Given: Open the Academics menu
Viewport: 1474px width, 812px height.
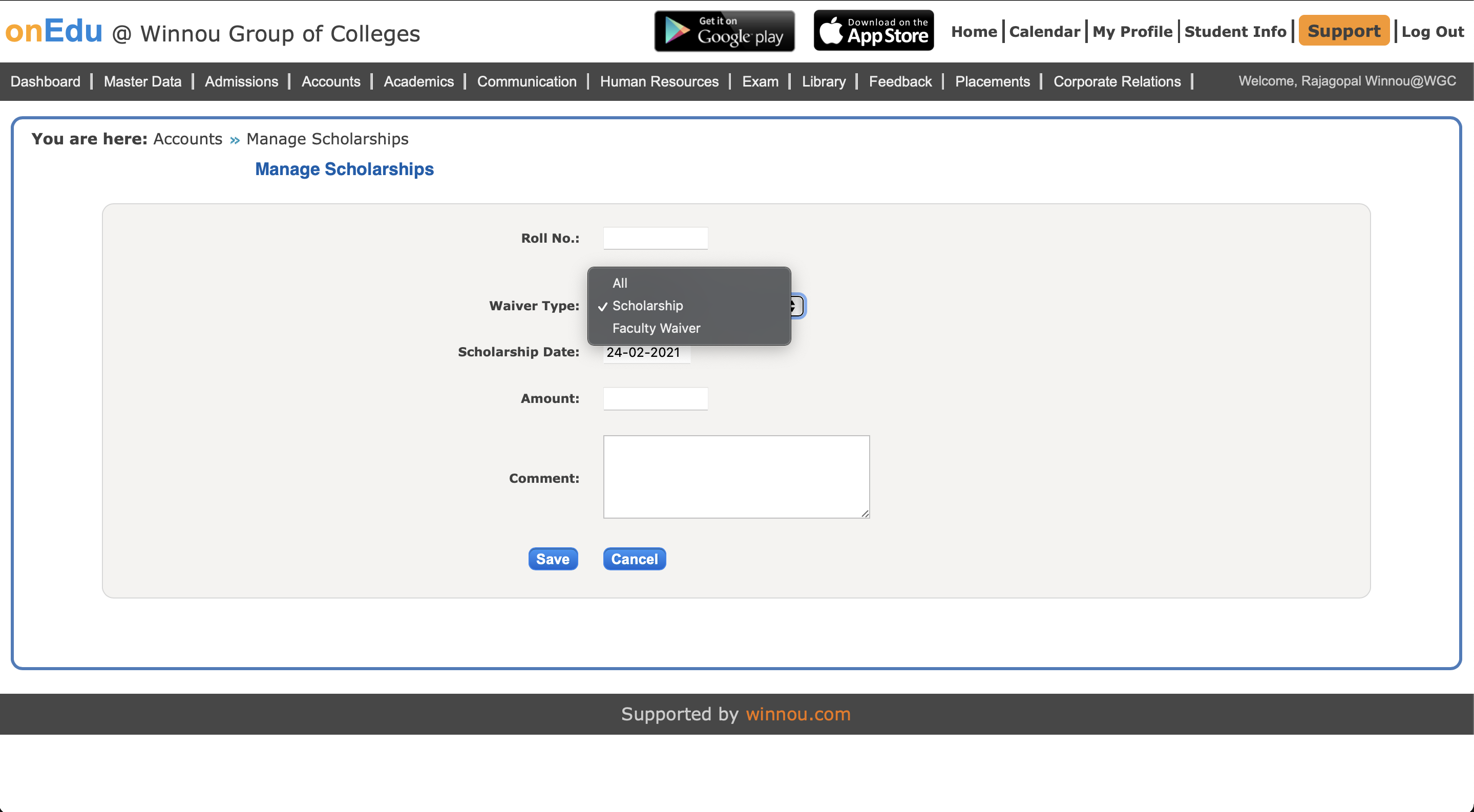Looking at the screenshot, I should tap(418, 81).
